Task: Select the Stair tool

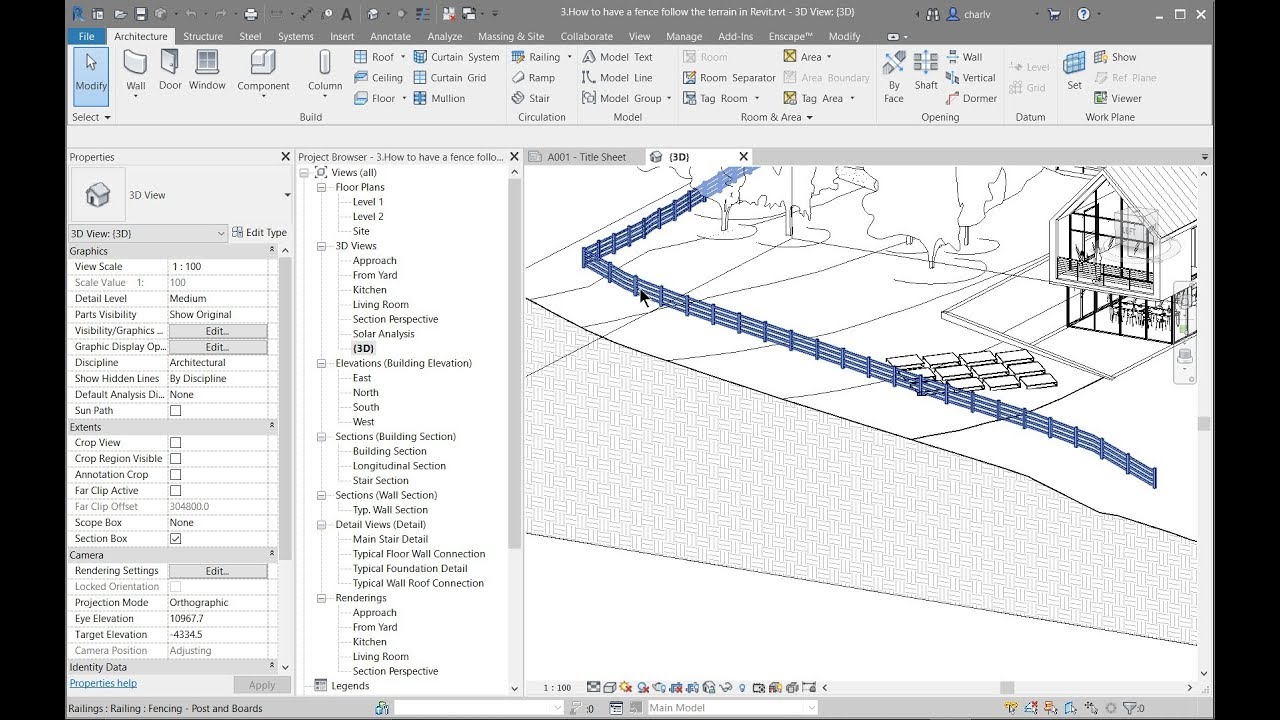Action: (531, 99)
